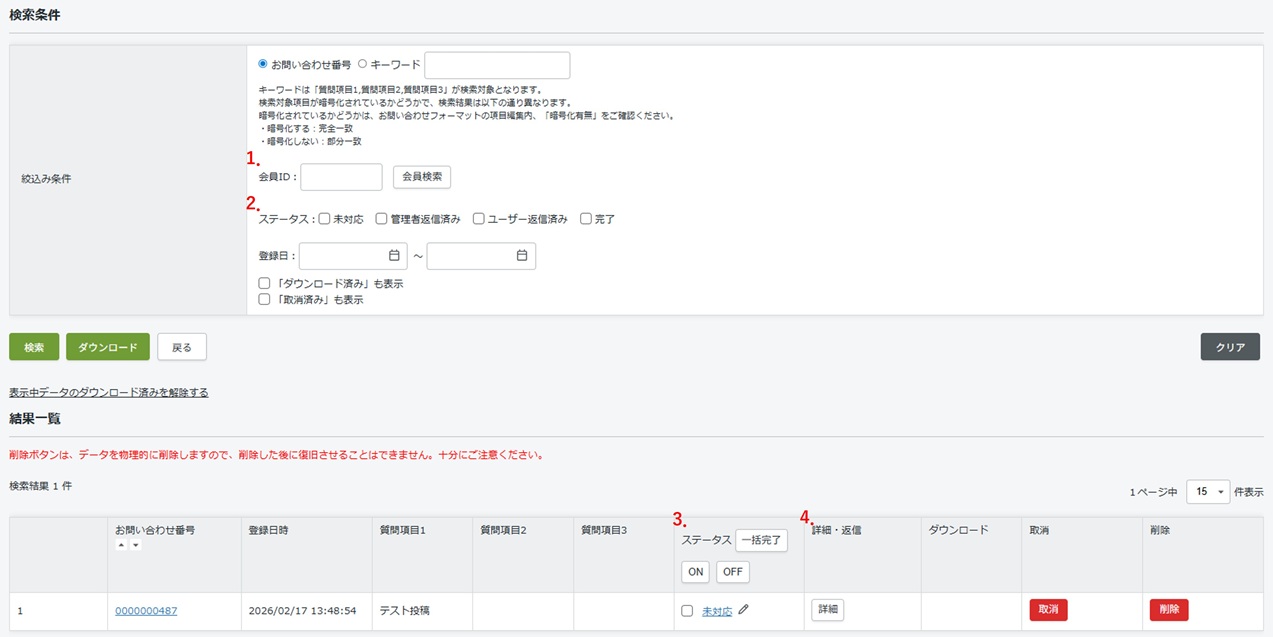
Task: Open the start date calendar picker icon
Action: (x=394, y=256)
